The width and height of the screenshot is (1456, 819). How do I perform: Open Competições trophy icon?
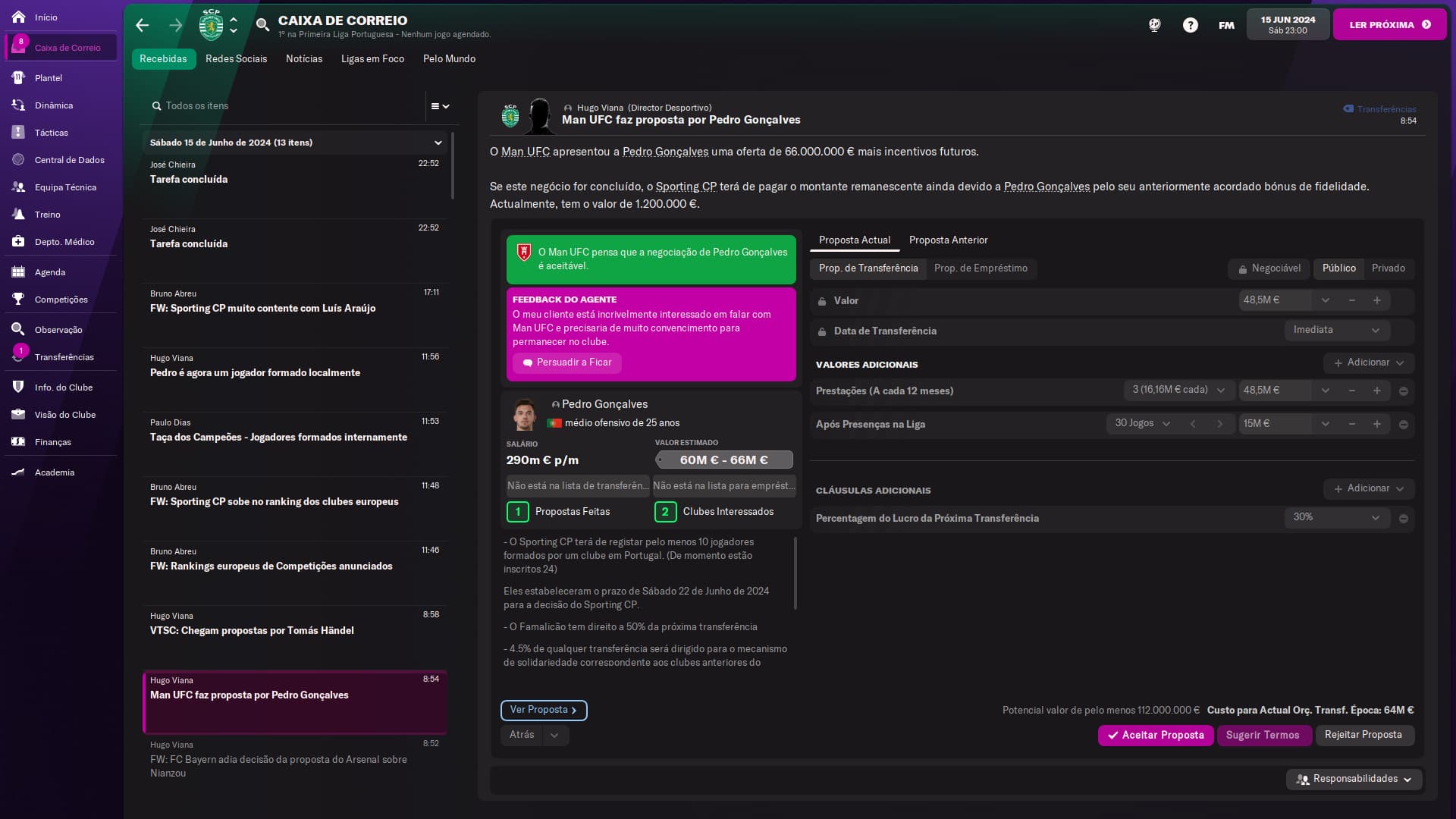coord(18,299)
